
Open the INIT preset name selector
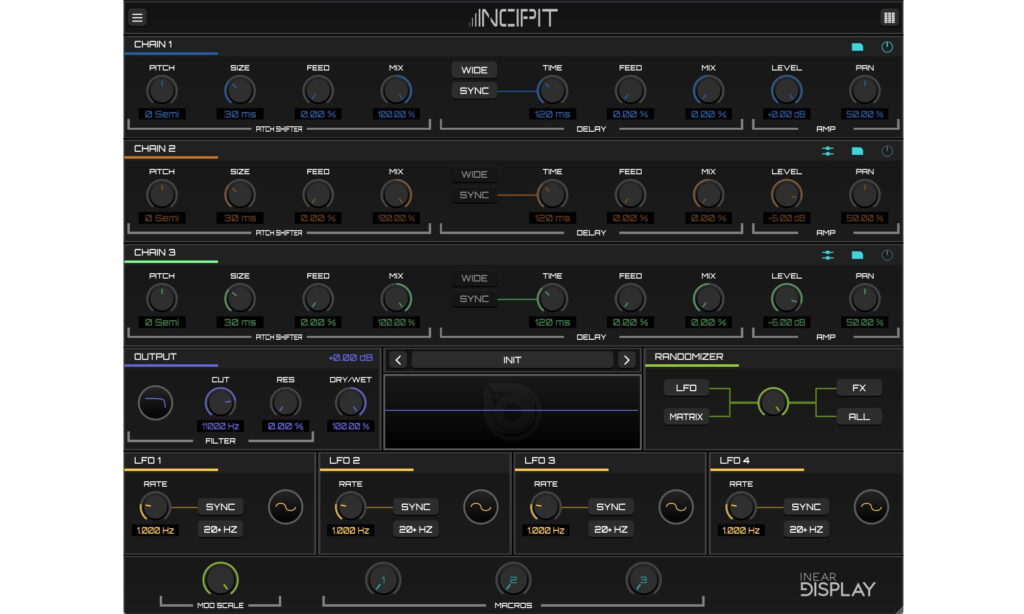(x=512, y=360)
